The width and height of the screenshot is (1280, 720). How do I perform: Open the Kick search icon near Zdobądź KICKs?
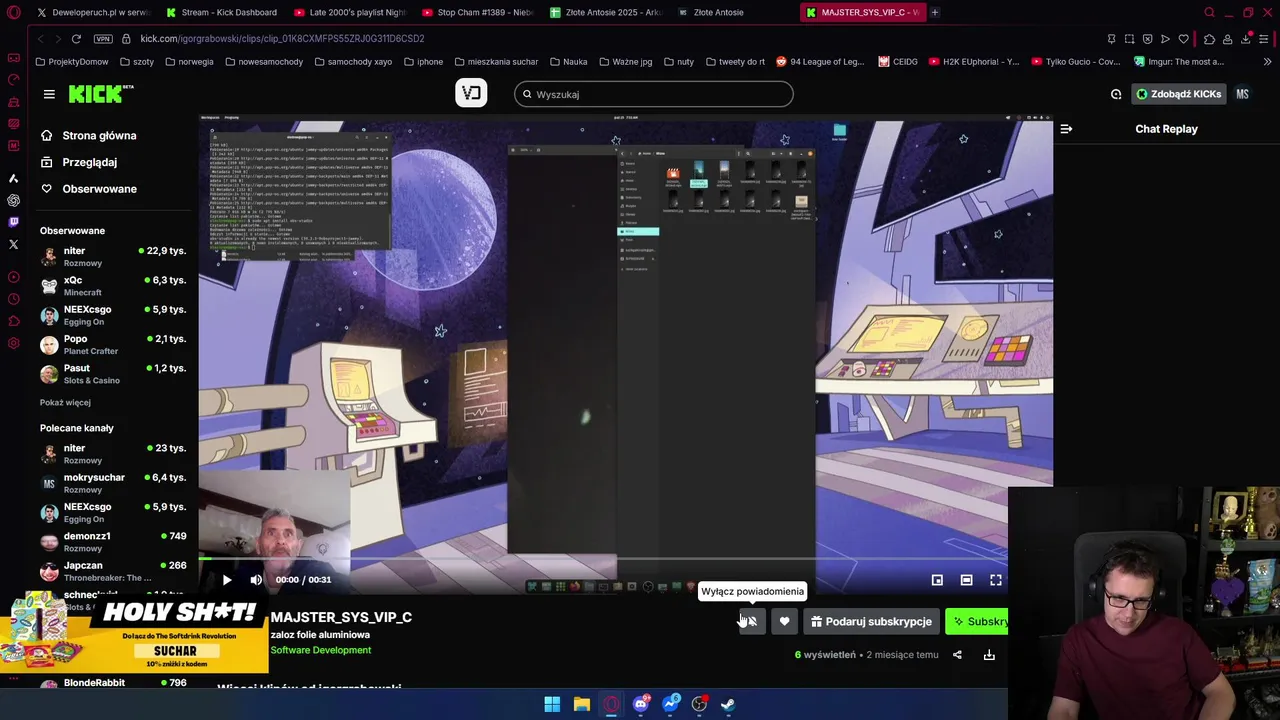coord(1116,94)
